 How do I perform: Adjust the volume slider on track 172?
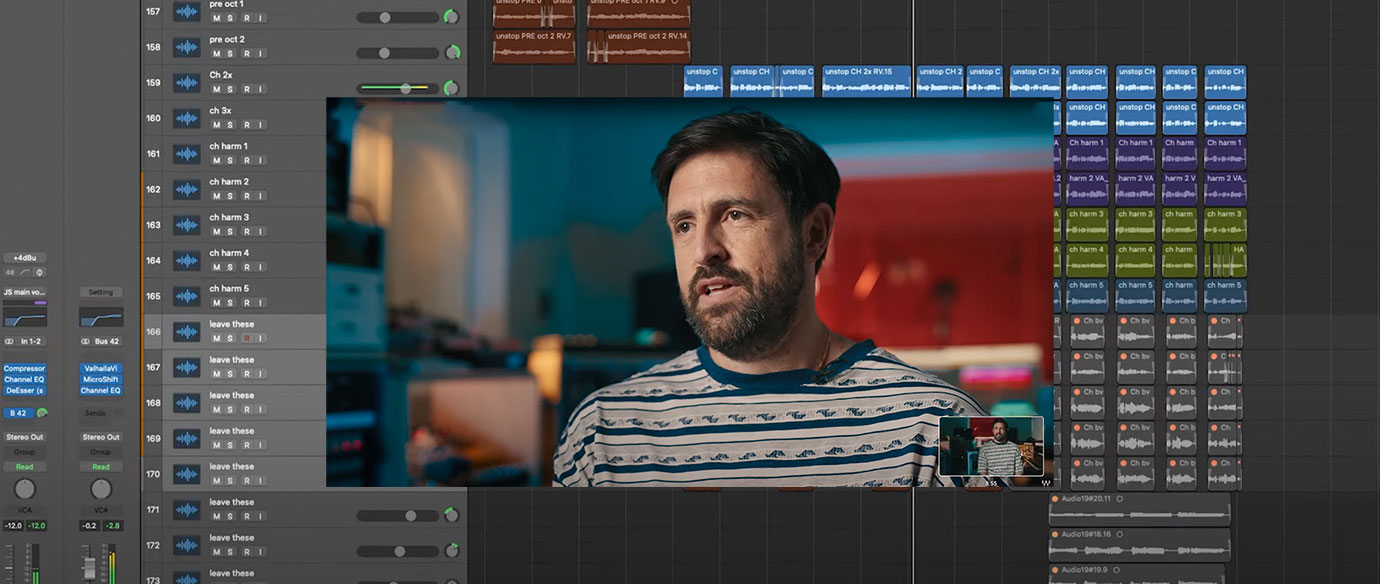click(397, 551)
